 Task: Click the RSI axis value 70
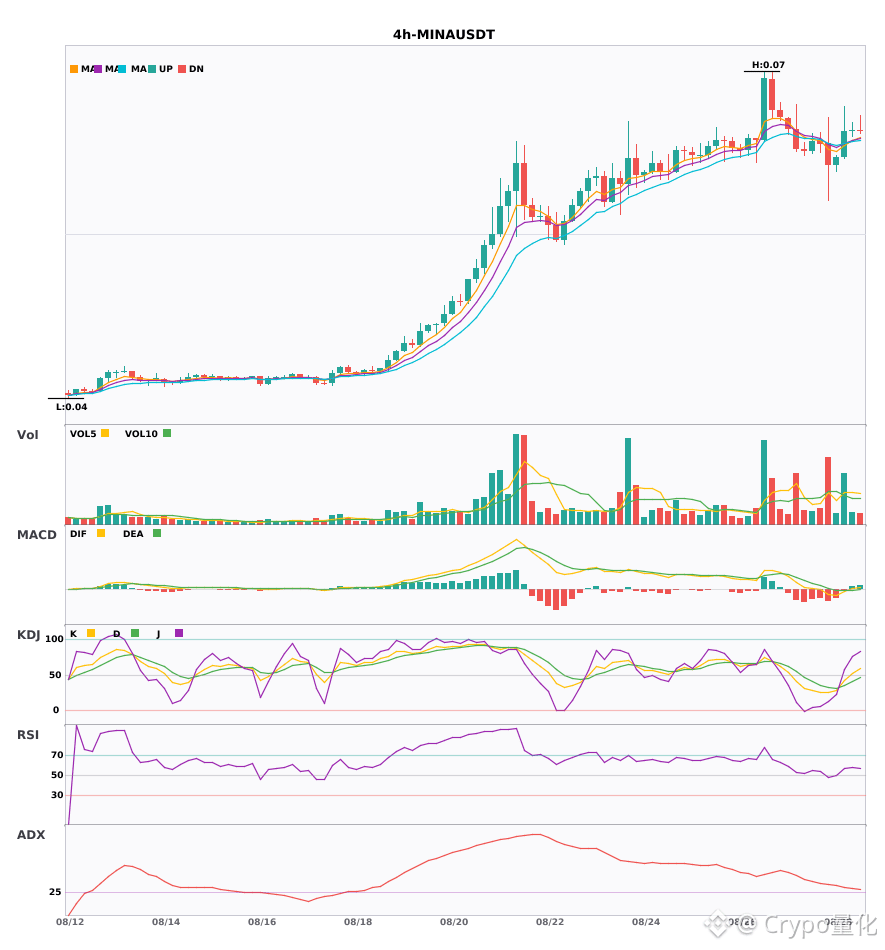(x=58, y=755)
